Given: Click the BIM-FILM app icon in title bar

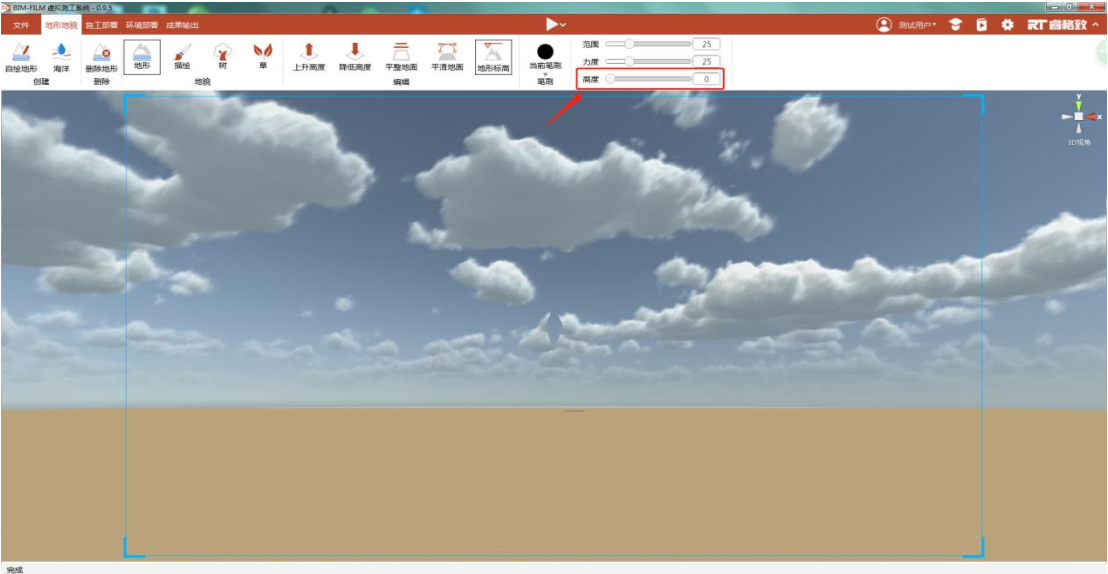Looking at the screenshot, I should (6, 6).
